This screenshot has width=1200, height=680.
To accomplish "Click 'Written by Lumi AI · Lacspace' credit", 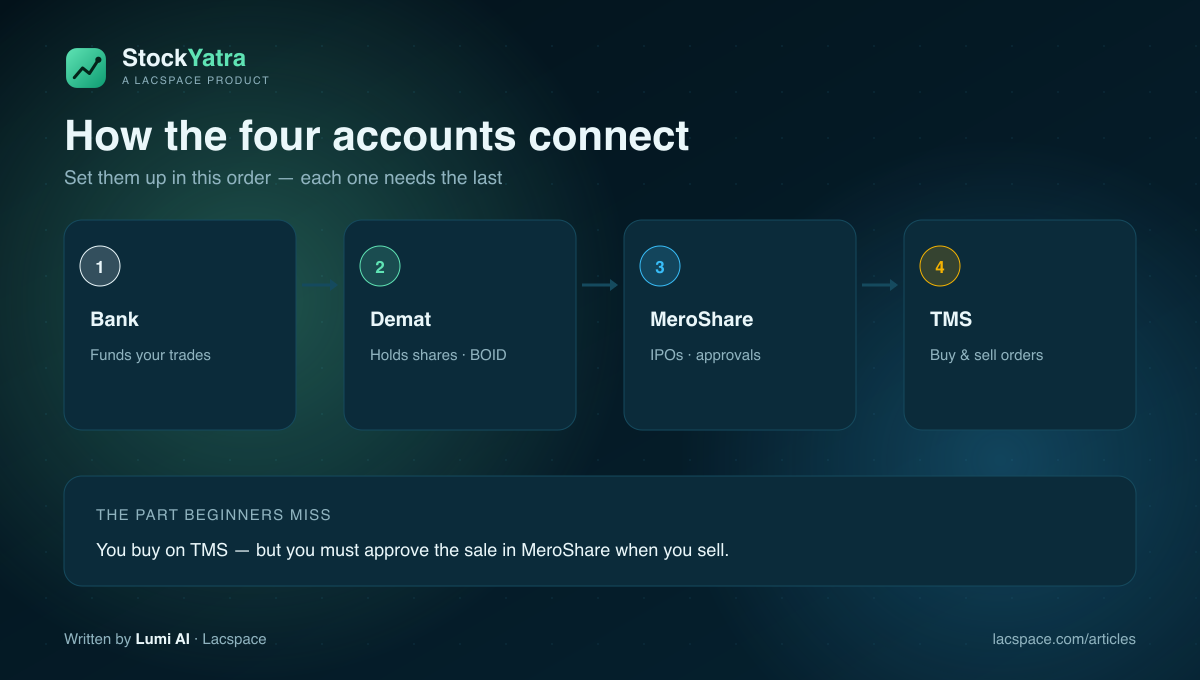I will click(x=165, y=639).
